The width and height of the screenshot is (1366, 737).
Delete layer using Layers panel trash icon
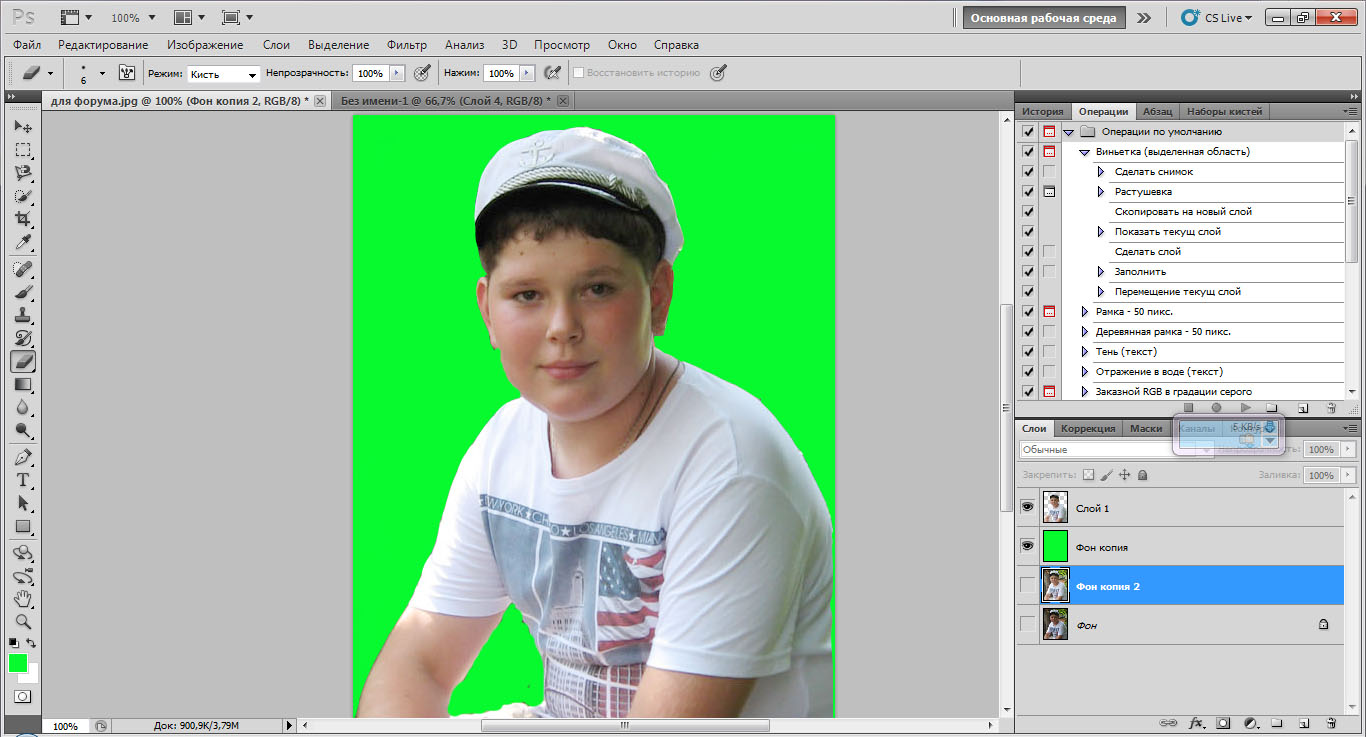[1330, 722]
